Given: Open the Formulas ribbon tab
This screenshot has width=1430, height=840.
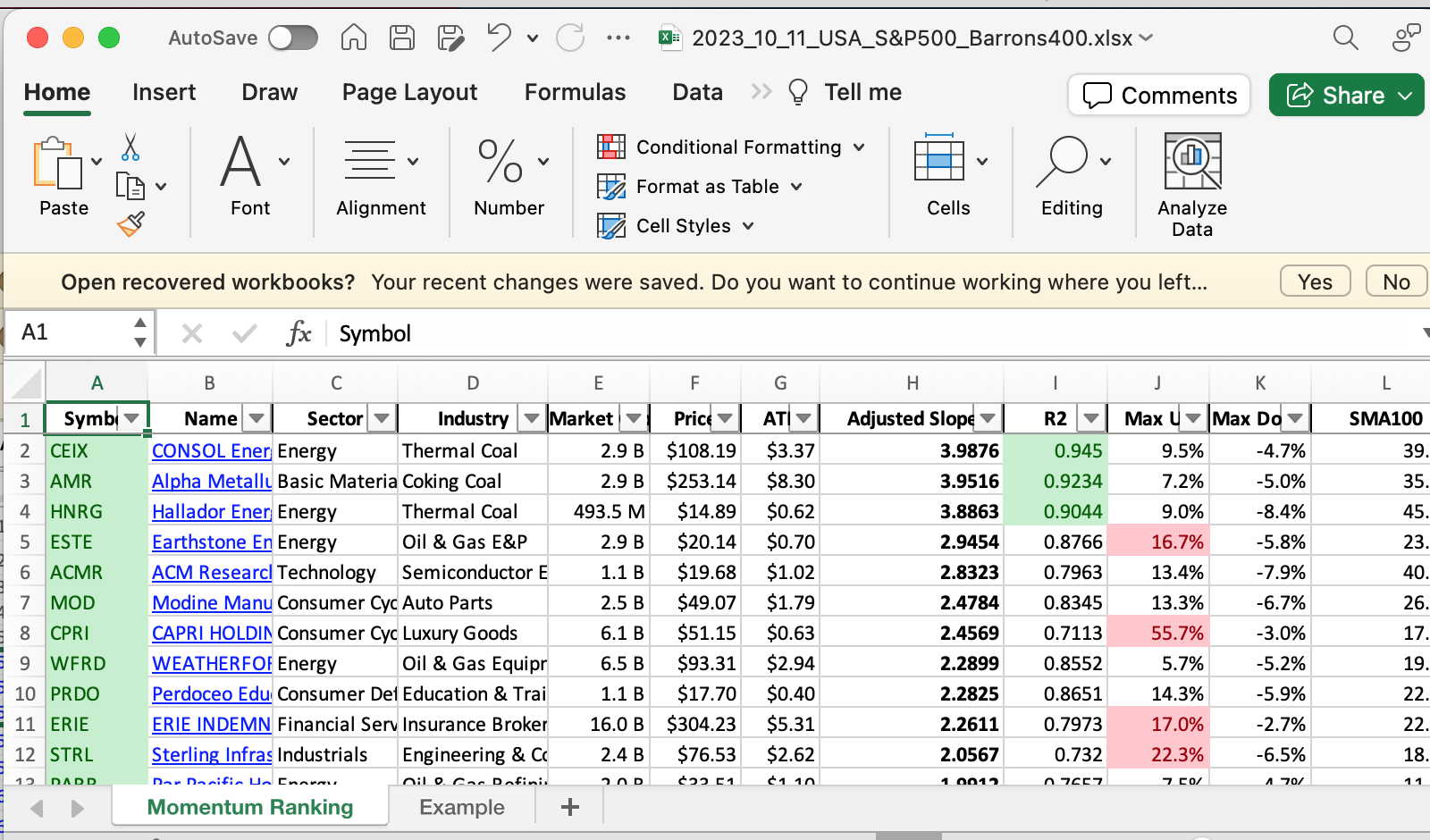Looking at the screenshot, I should [x=575, y=92].
